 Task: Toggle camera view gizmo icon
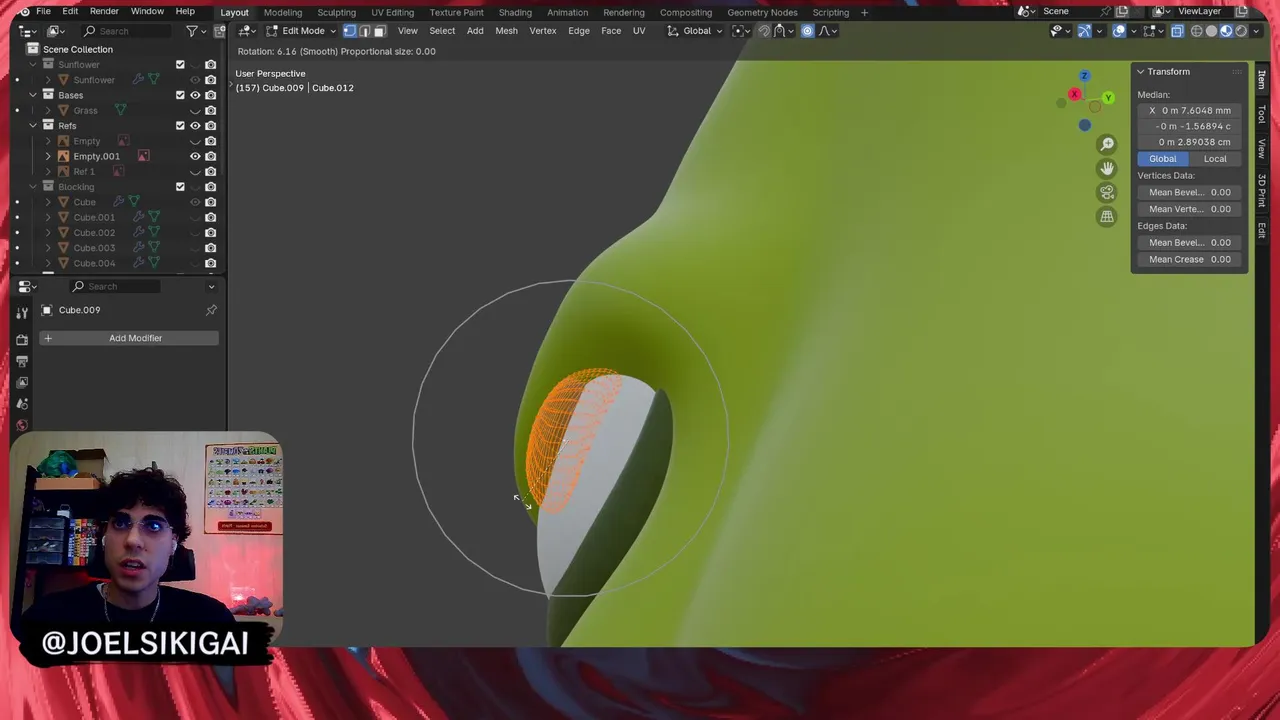tap(1107, 192)
